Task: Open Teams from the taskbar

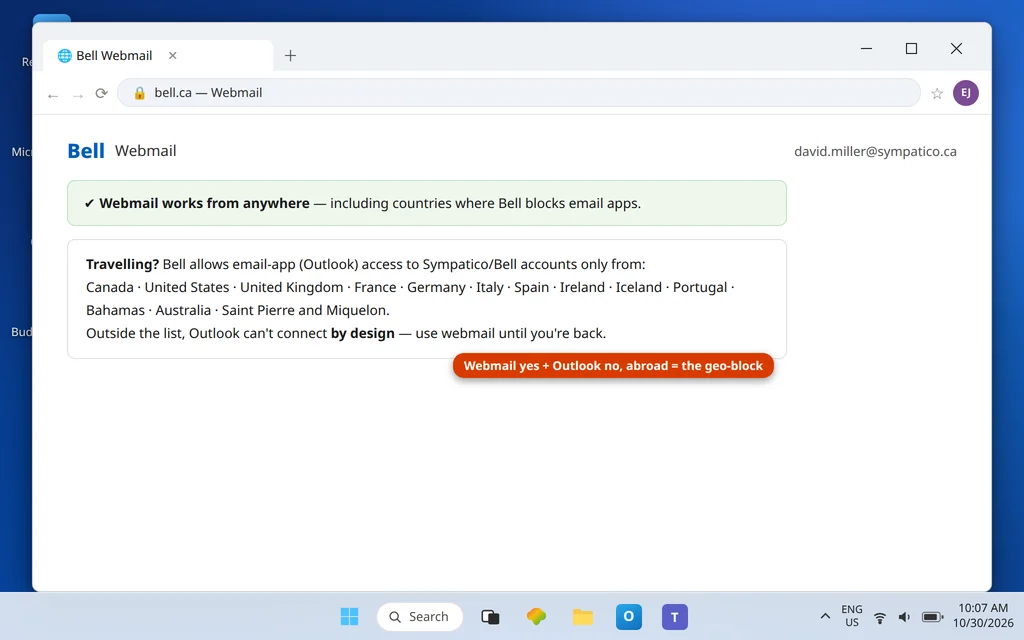Action: (x=675, y=616)
